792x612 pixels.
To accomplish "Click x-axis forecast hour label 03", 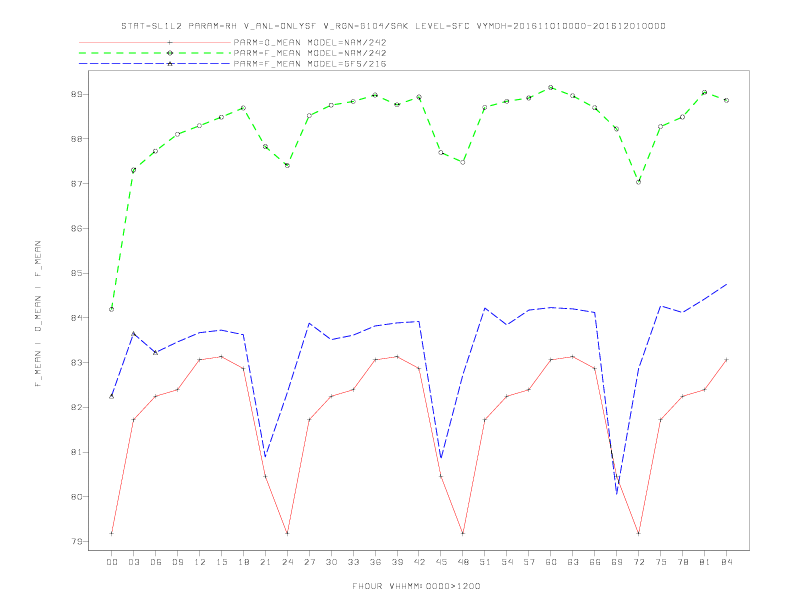I will point(133,562).
